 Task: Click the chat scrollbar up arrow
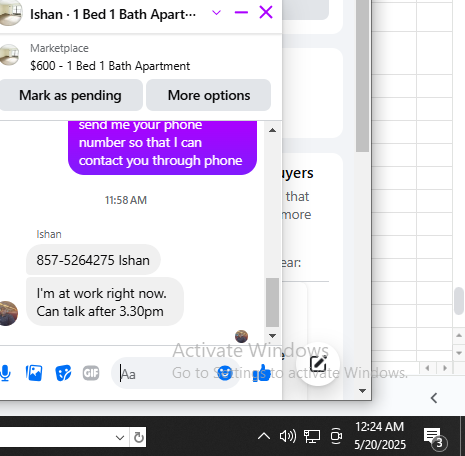(272, 130)
